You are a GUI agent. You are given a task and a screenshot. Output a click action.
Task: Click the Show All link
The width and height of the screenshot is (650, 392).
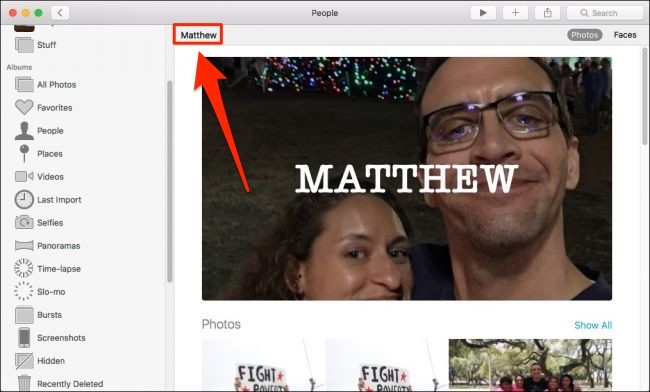593,325
